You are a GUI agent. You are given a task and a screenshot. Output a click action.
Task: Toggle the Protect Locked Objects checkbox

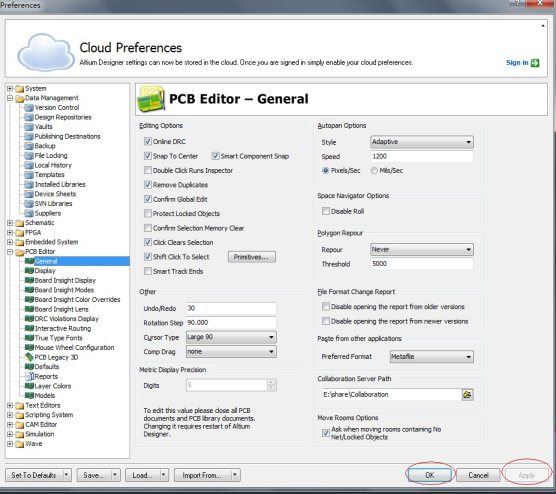[x=148, y=213]
